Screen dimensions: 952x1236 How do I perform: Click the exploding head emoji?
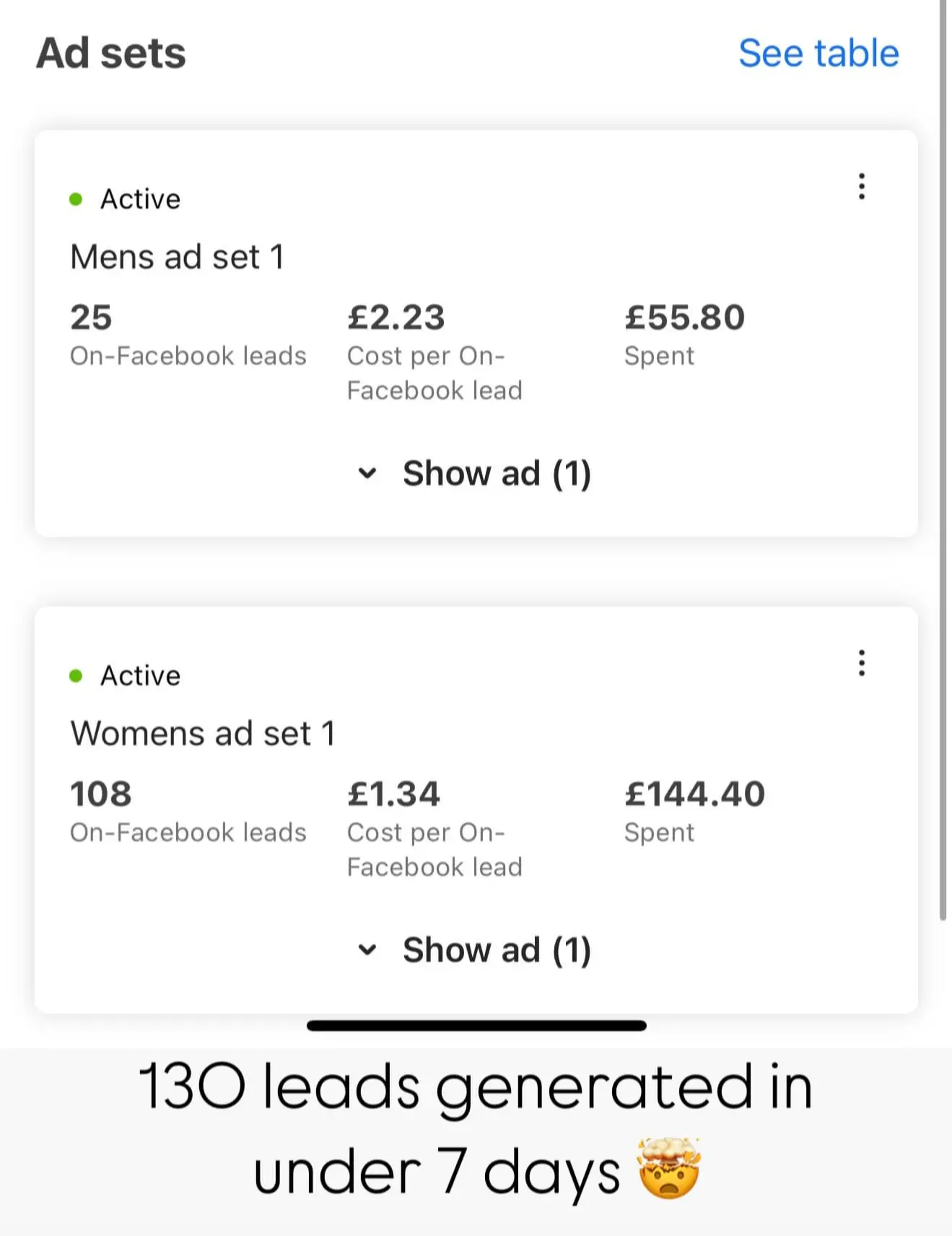[669, 1169]
